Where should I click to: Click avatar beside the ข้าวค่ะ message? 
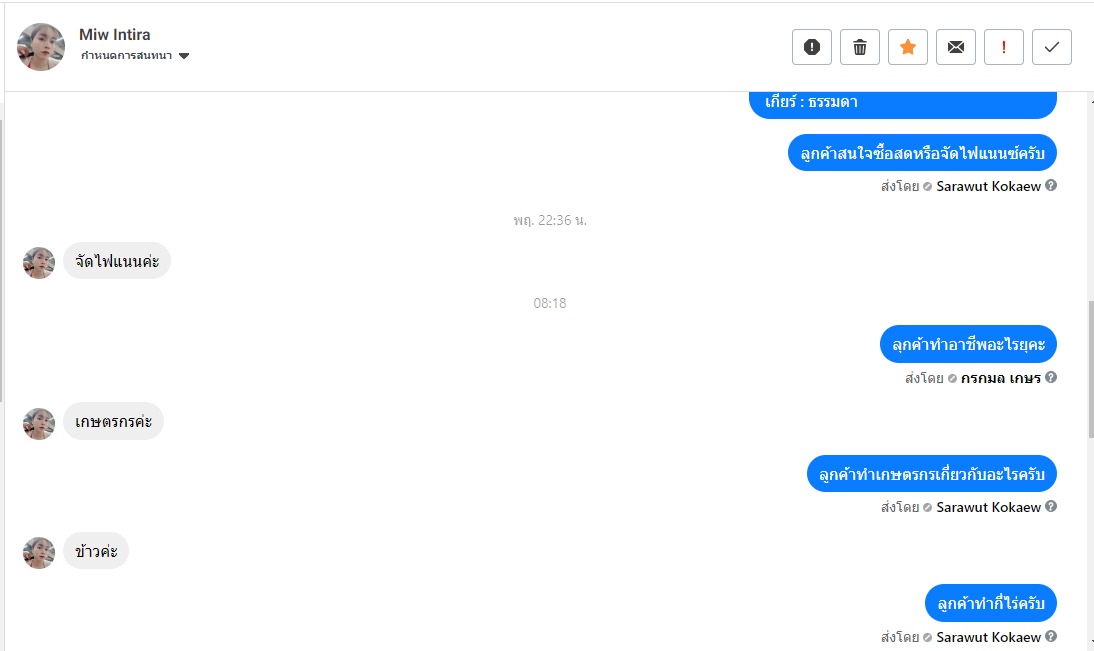pyautogui.click(x=39, y=553)
